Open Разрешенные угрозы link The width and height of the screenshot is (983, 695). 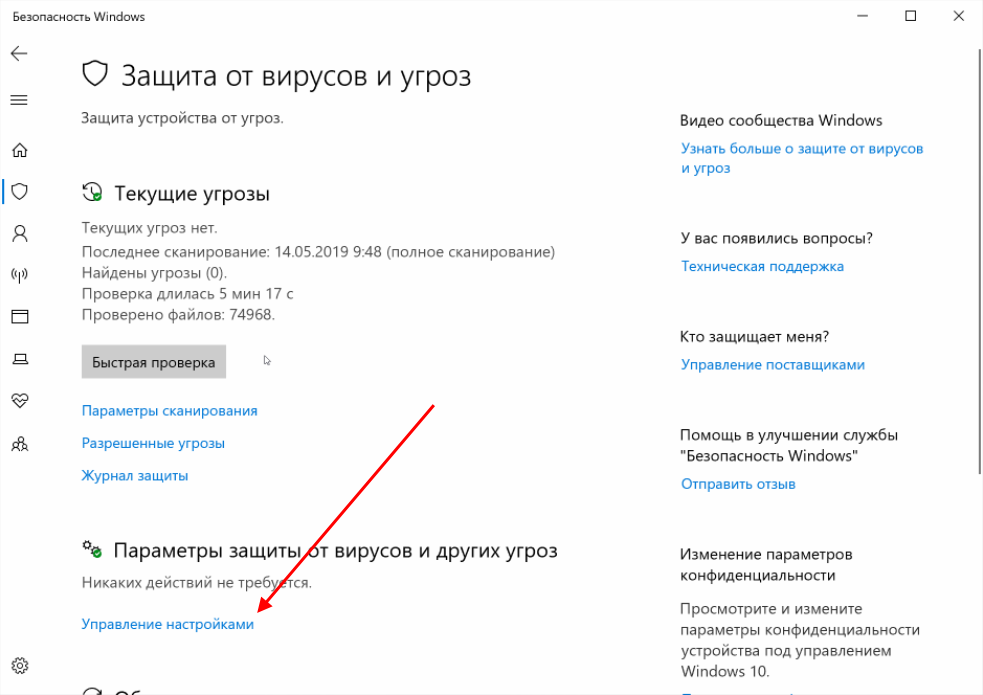pos(153,444)
